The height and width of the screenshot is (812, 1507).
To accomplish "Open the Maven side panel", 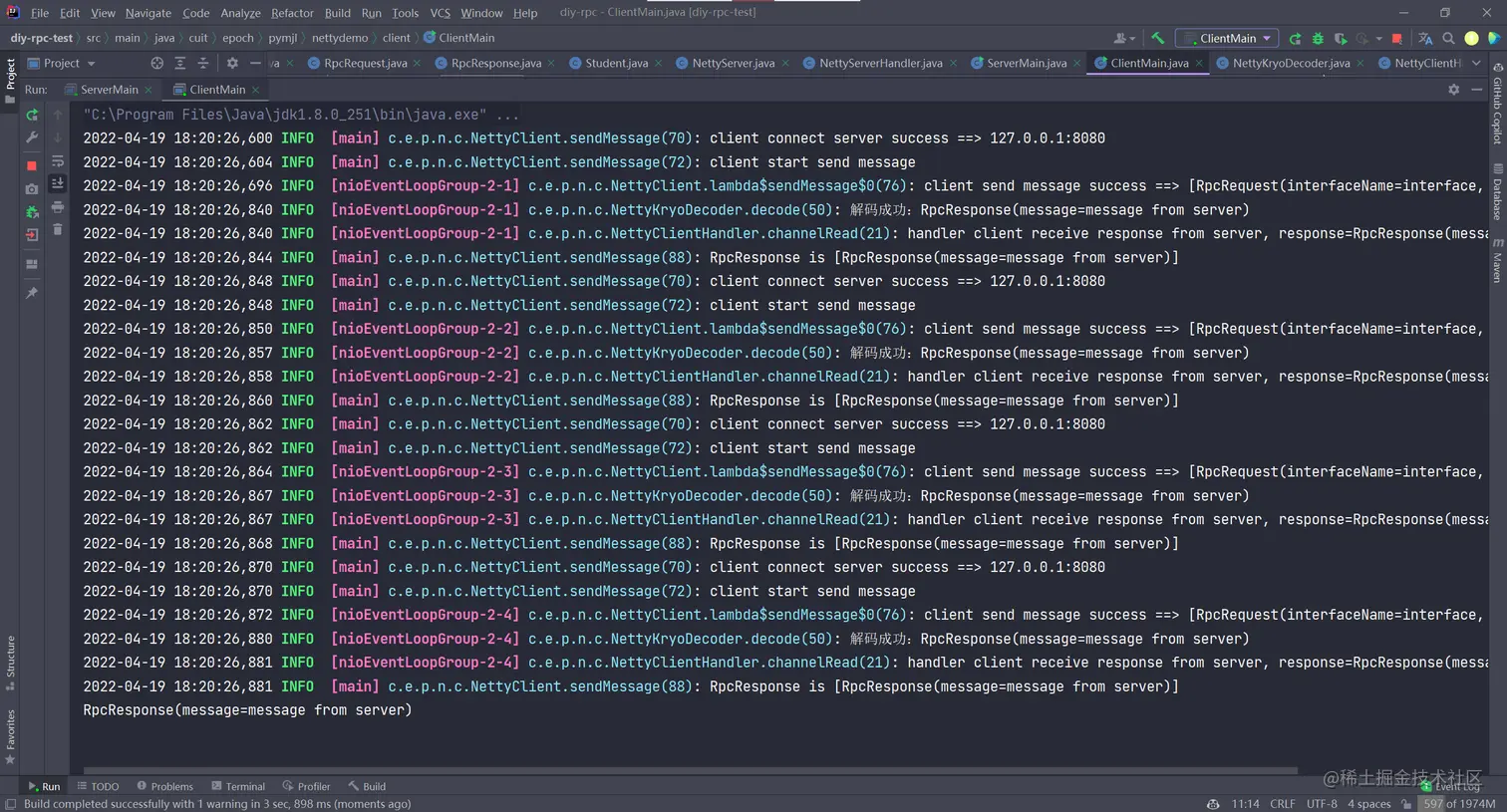I will coord(1497,260).
